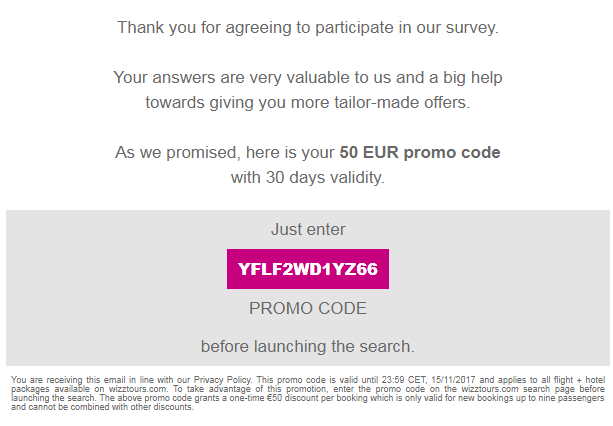Click 'As we promised, here is your' text

pos(225,152)
